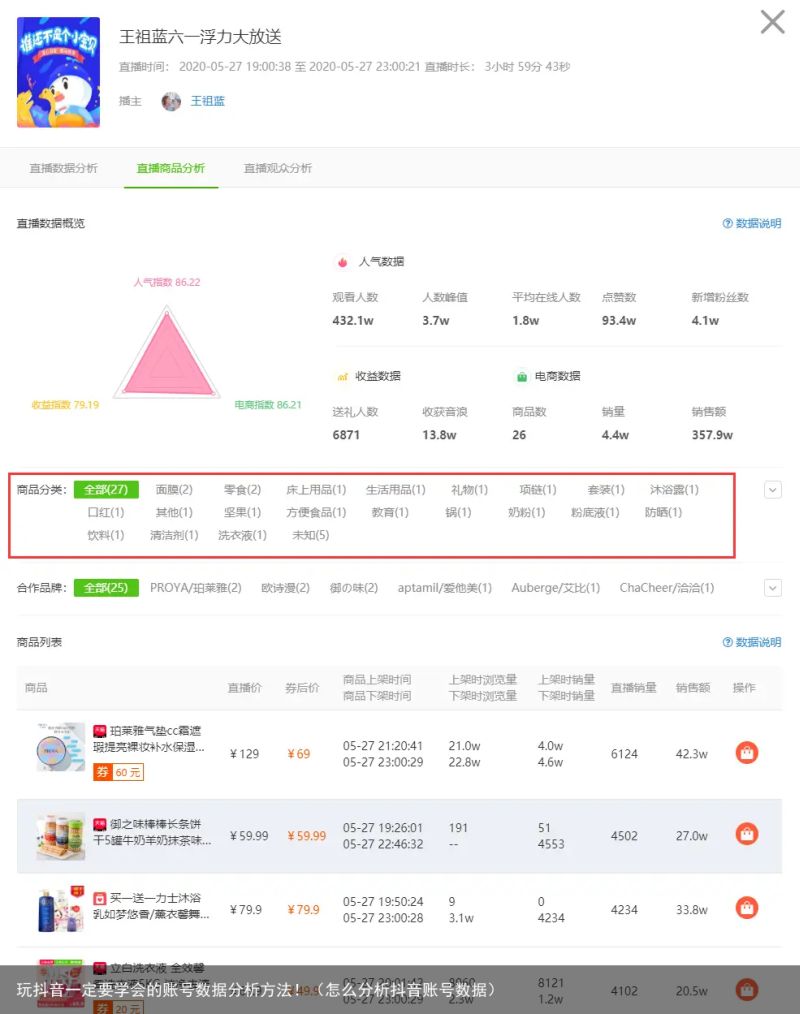Click the 直播价 column header
800x1014 pixels.
click(x=244, y=687)
